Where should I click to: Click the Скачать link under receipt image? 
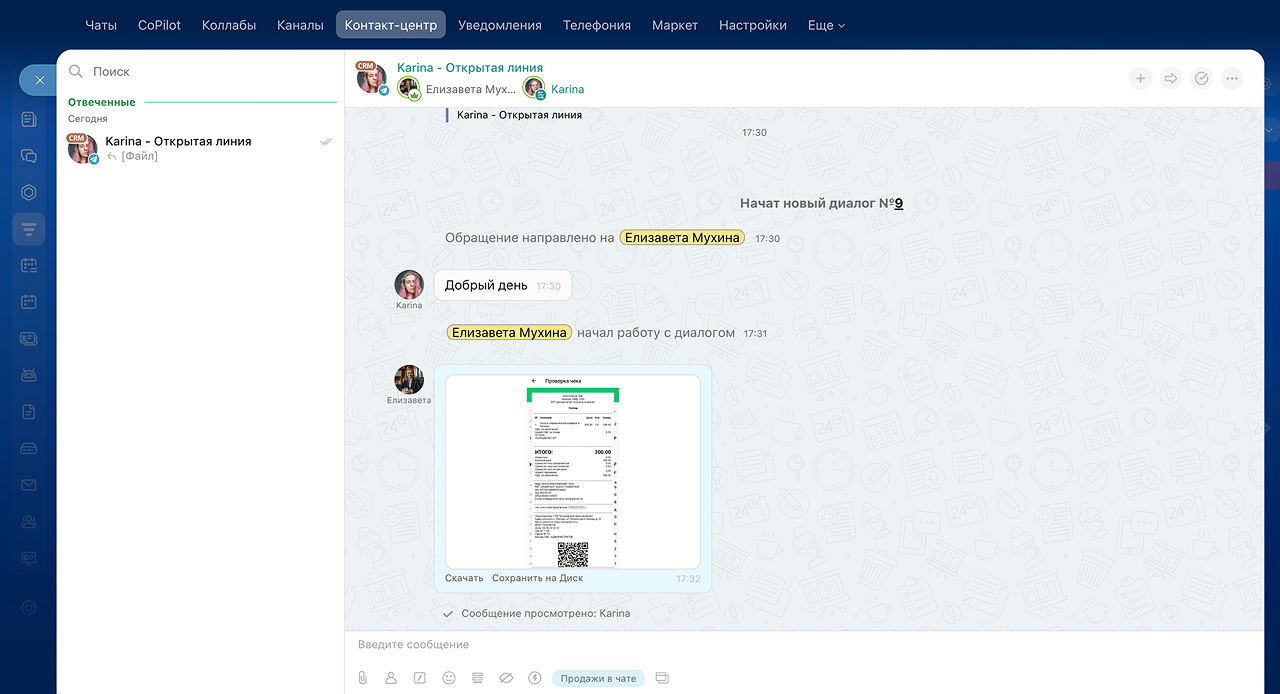click(x=464, y=578)
